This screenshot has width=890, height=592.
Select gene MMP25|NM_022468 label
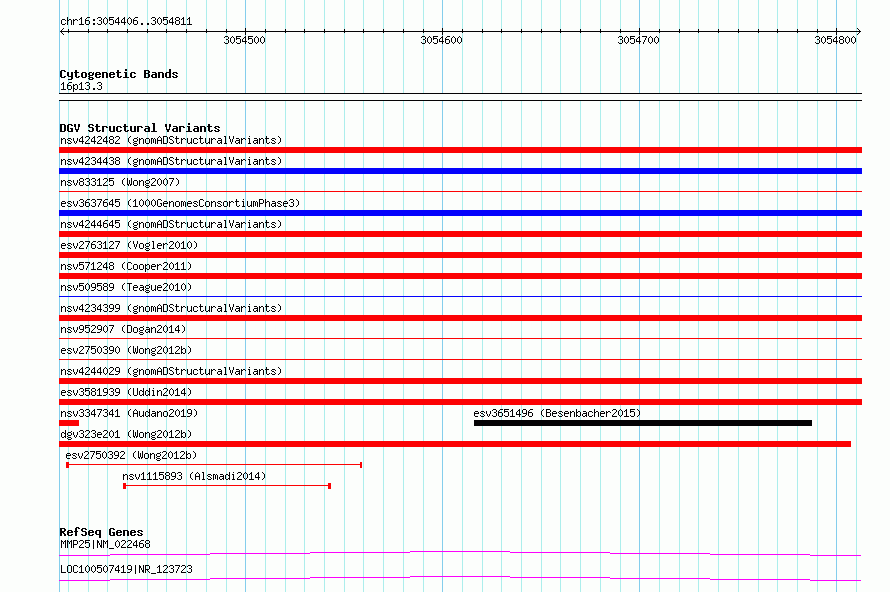coord(105,544)
